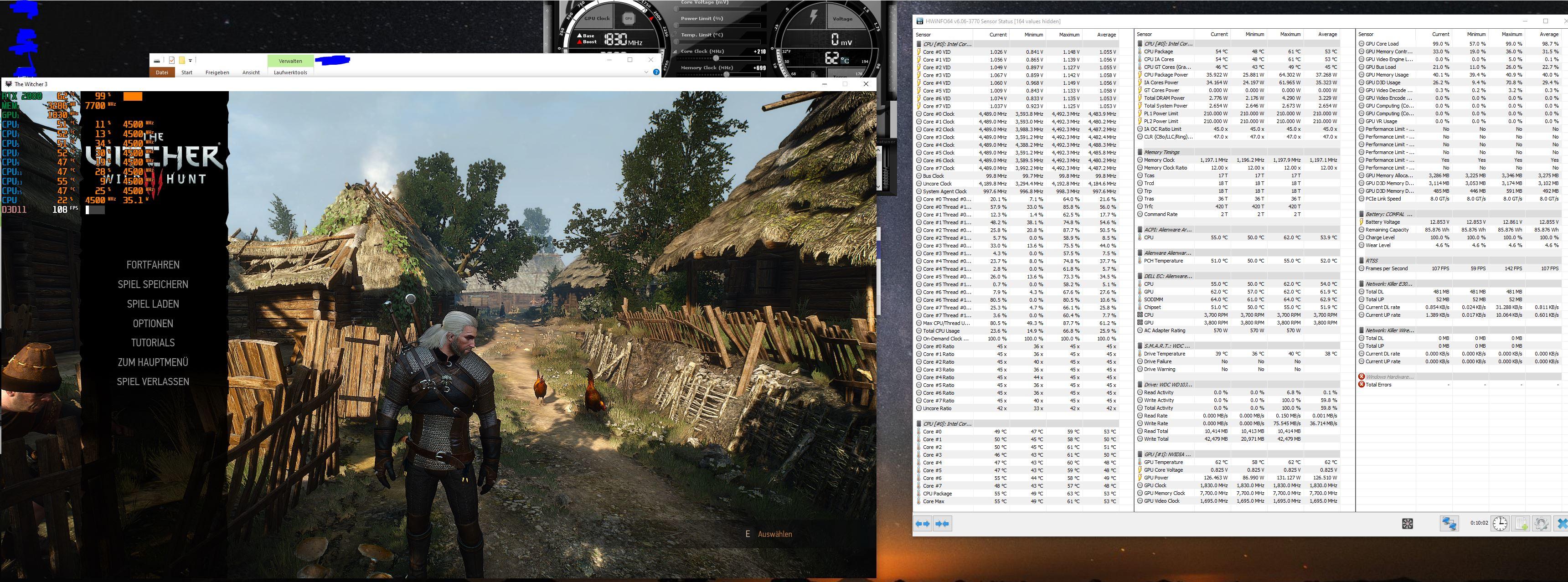Viewport: 1568px width, 582px height.
Task: Click HWiNFO expand-columns double arrow icon
Action: tap(923, 524)
